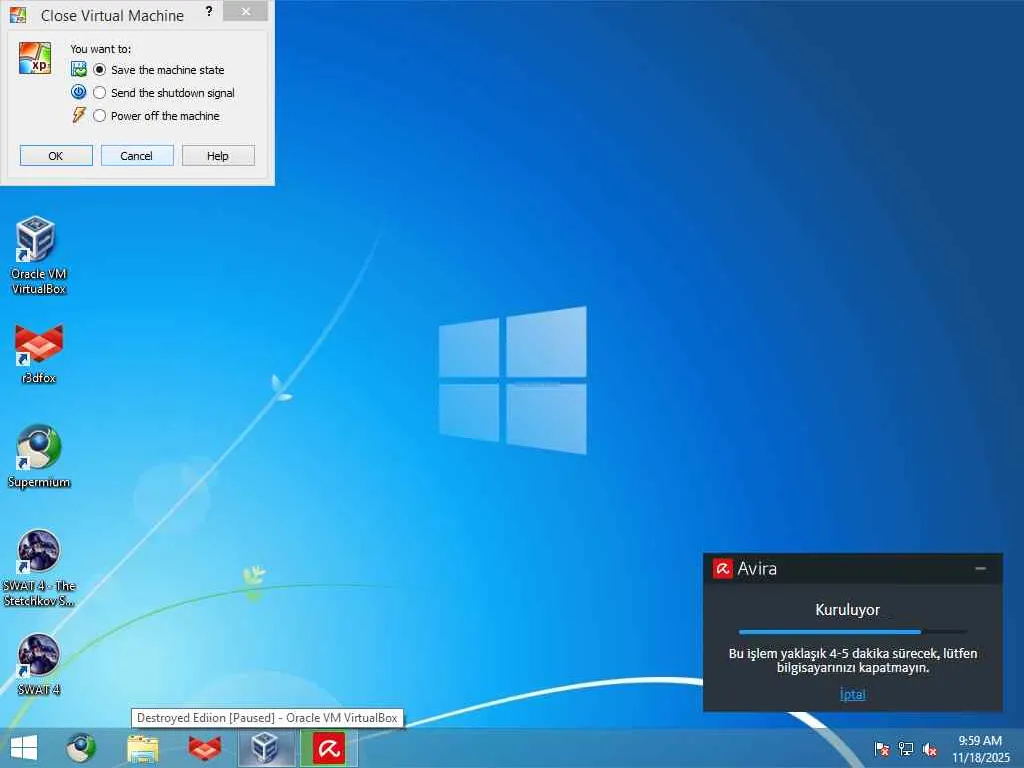This screenshot has width=1024, height=768.
Task: Click the save state icon beside first option
Action: (78, 69)
